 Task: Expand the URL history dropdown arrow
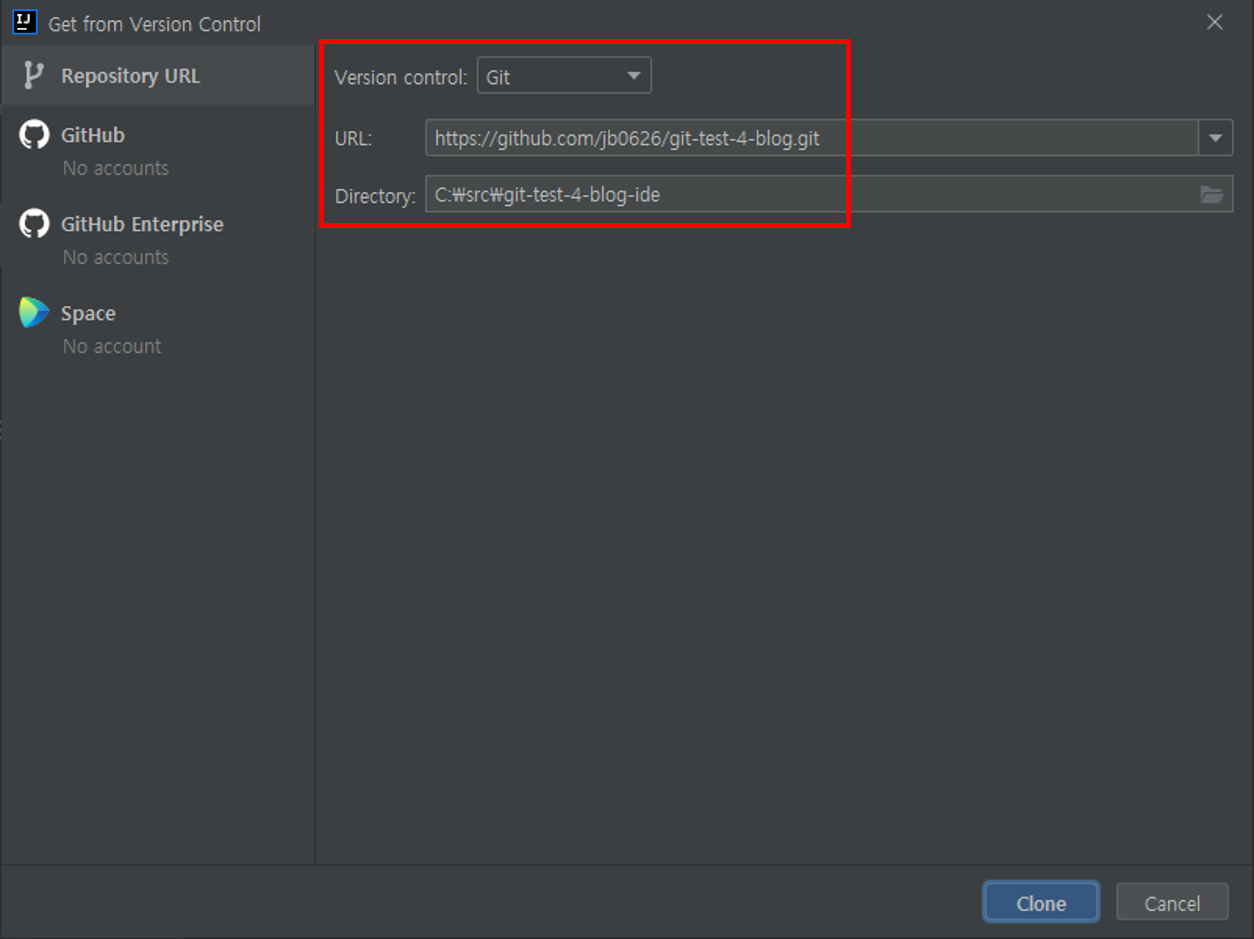coord(1215,138)
